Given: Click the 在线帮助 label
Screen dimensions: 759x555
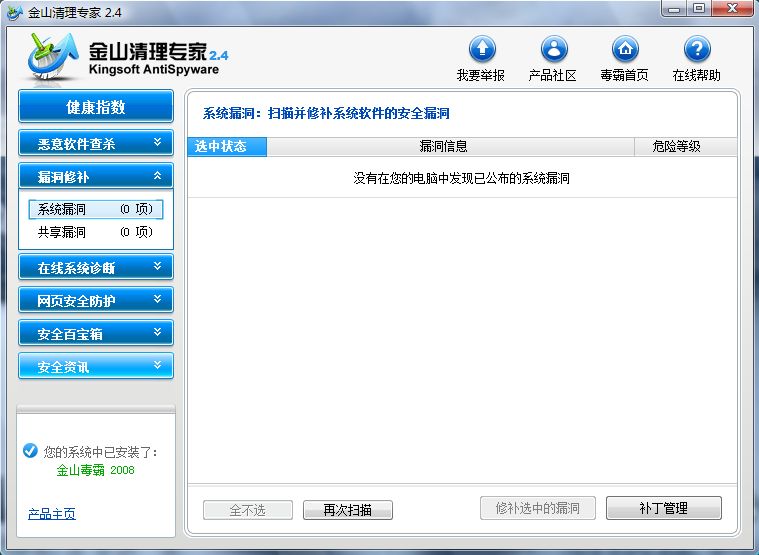Looking at the screenshot, I should (x=697, y=75).
